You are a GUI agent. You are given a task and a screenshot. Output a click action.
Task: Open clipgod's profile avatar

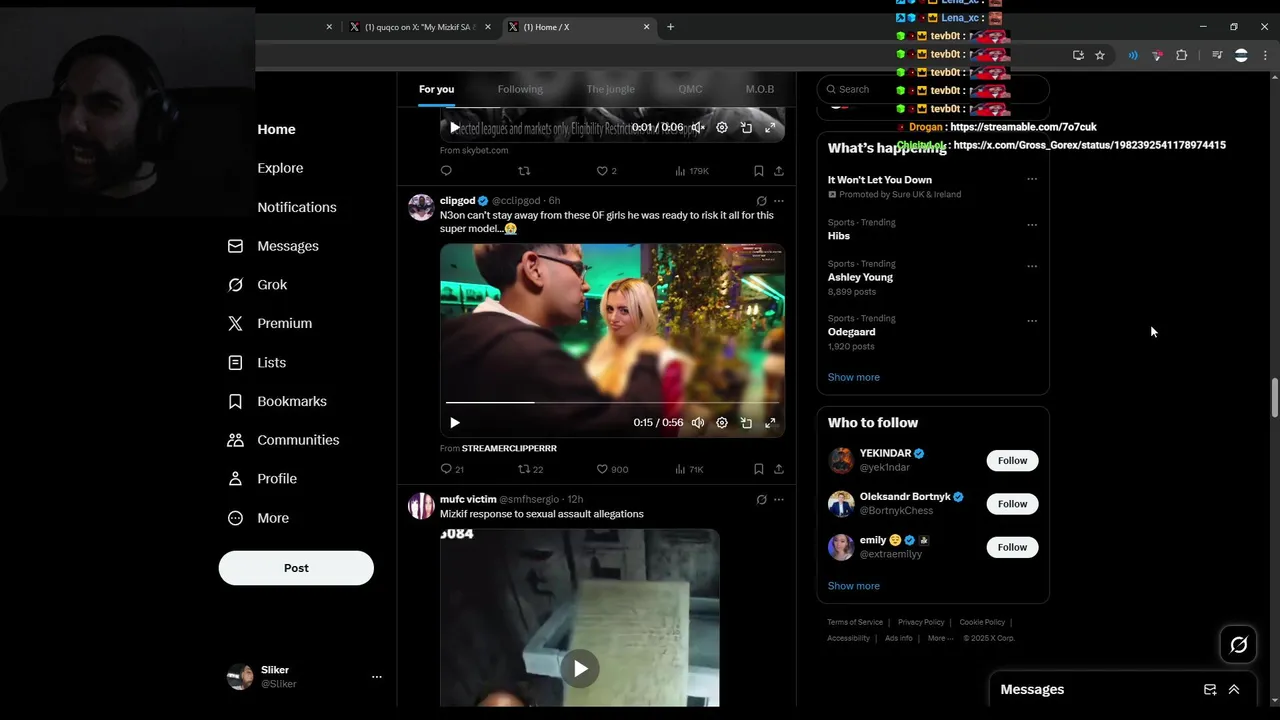(x=421, y=207)
